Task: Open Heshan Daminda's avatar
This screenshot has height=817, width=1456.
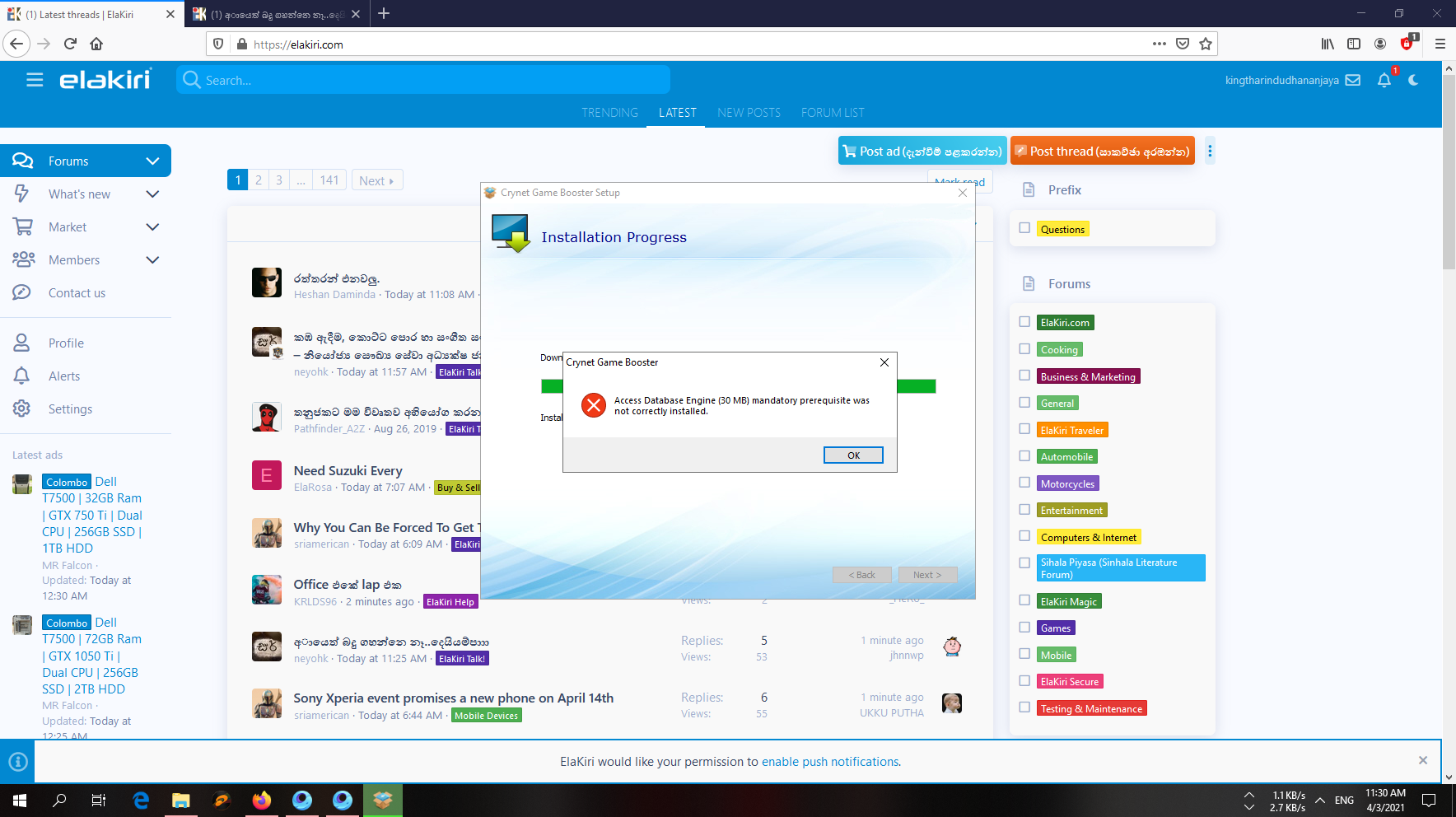Action: pyautogui.click(x=267, y=282)
